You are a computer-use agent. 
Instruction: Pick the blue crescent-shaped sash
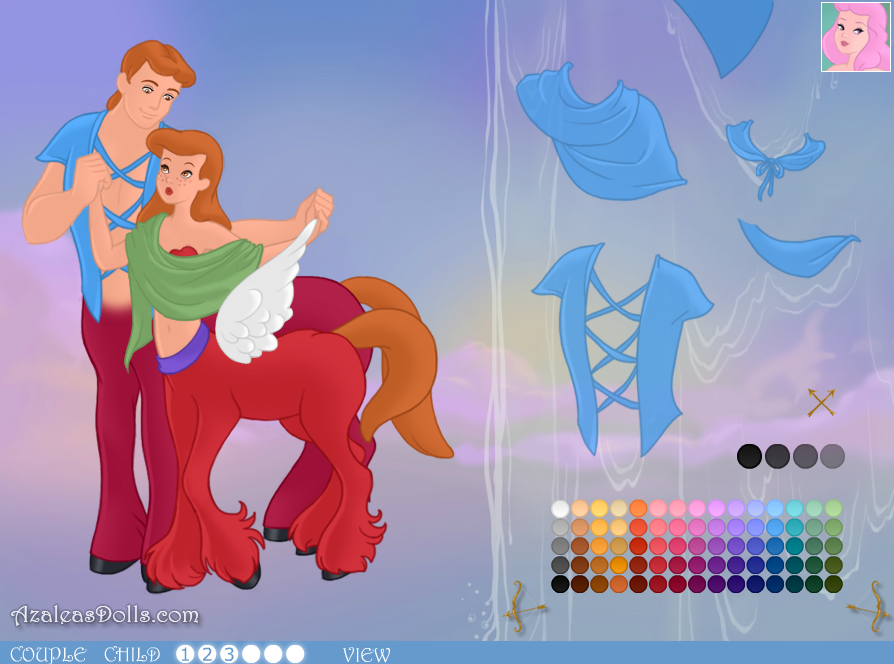coord(798,248)
